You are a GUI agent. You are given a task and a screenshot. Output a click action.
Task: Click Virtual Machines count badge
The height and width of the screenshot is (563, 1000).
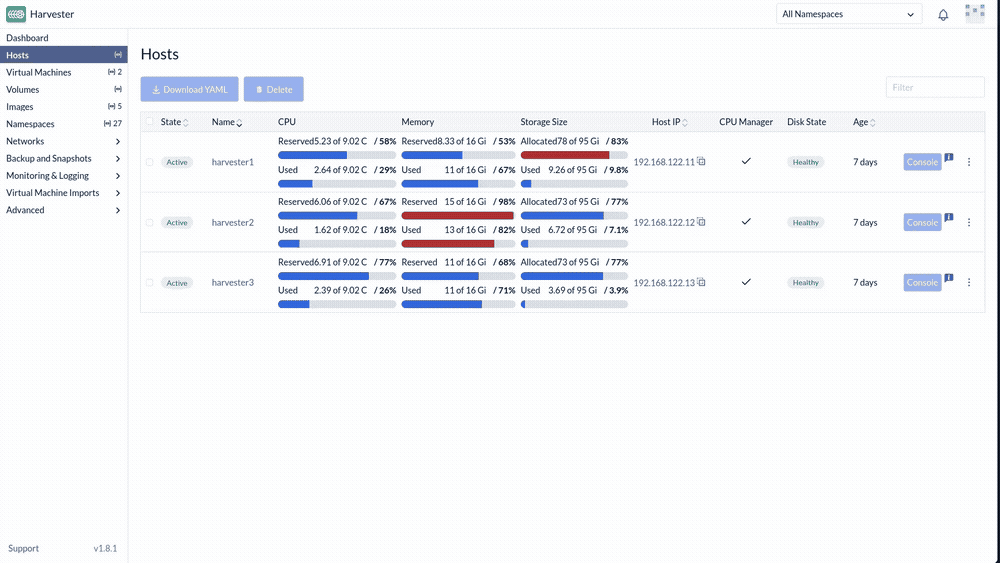[115, 72]
